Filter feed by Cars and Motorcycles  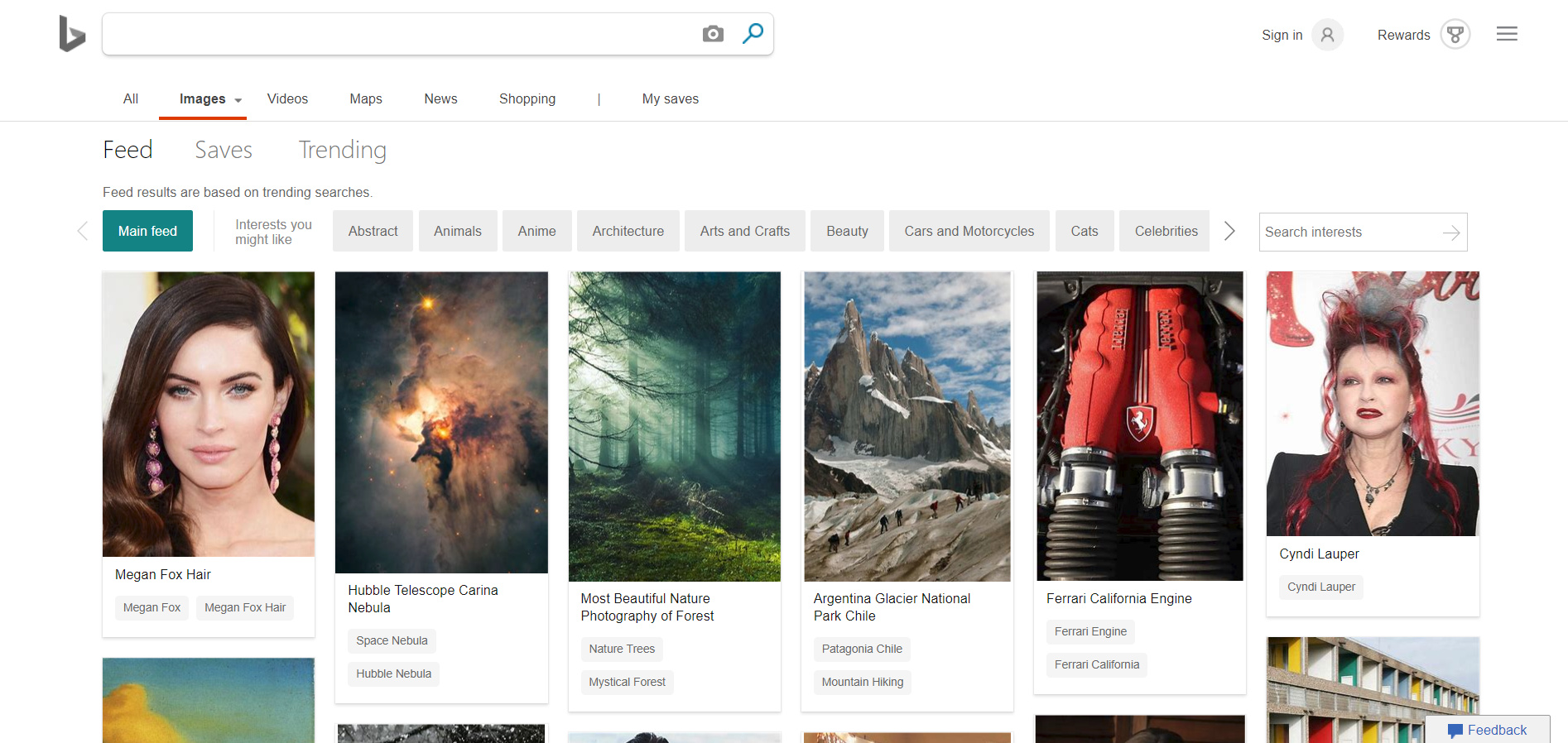pyautogui.click(x=969, y=231)
